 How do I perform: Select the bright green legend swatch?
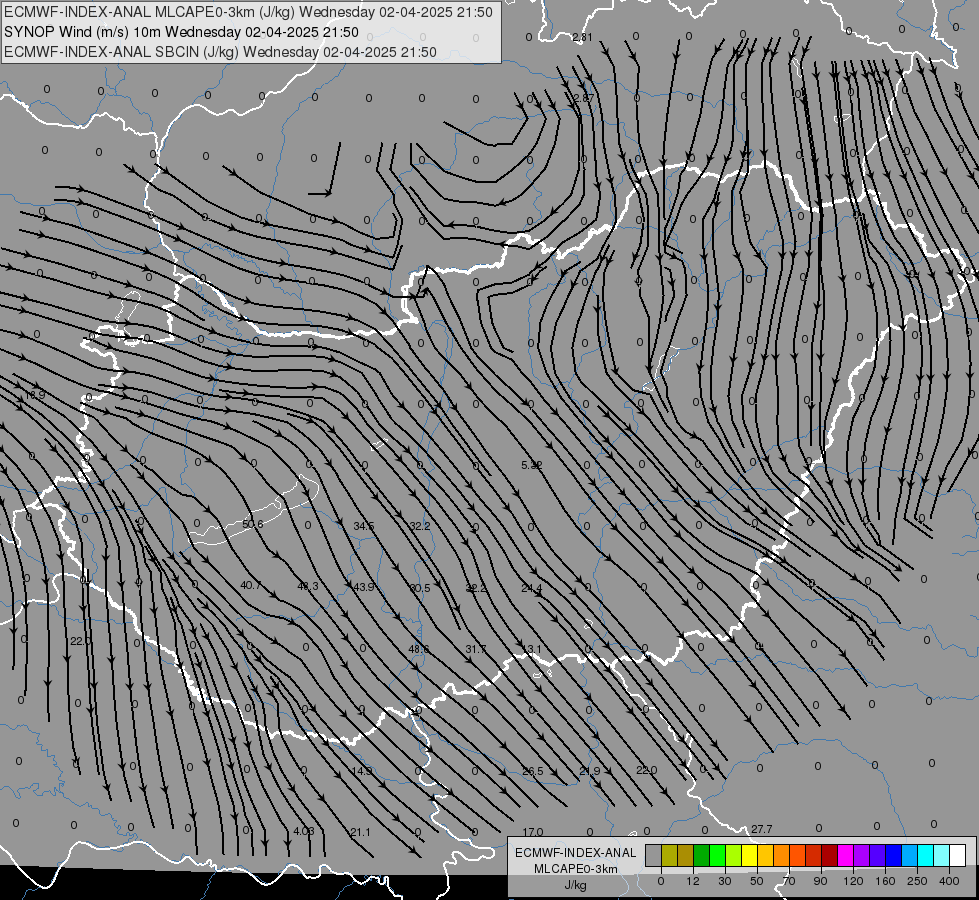717,856
